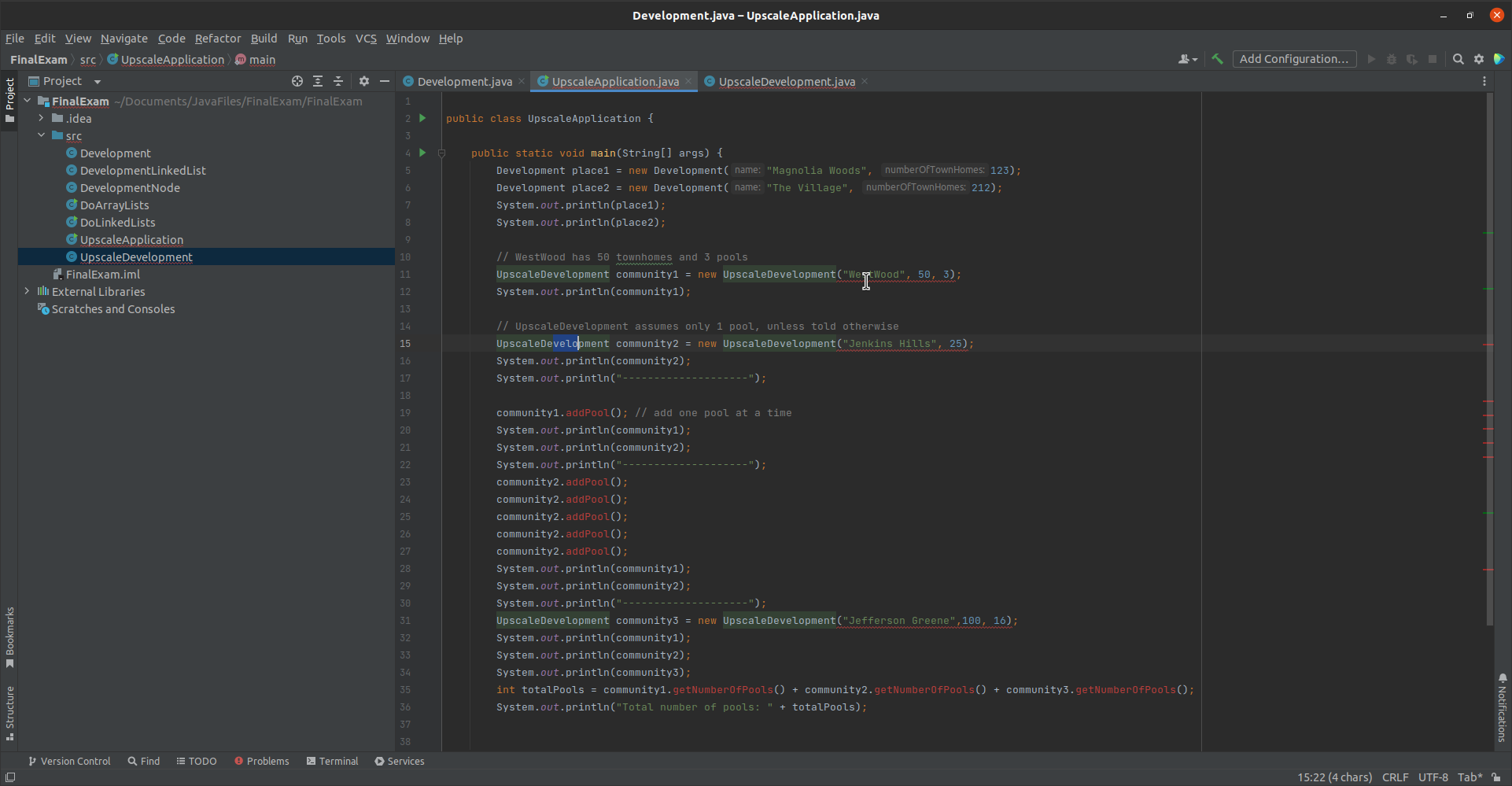Collapse all nodes in the Project tree
The height and width of the screenshot is (786, 1512).
point(337,81)
